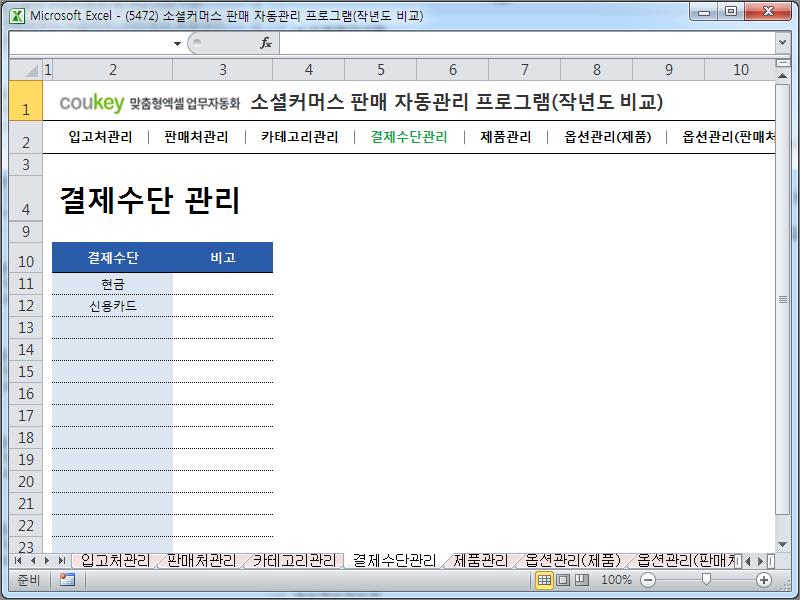Image resolution: width=800 pixels, height=600 pixels.
Task: Click into the formula bar input
Action: coord(527,43)
